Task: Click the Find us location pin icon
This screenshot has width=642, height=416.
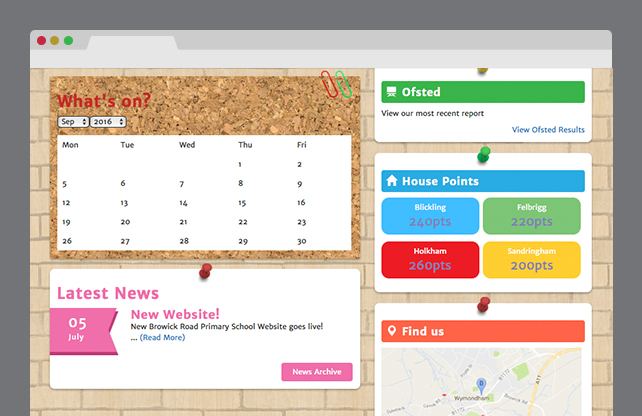Action: 391,331
